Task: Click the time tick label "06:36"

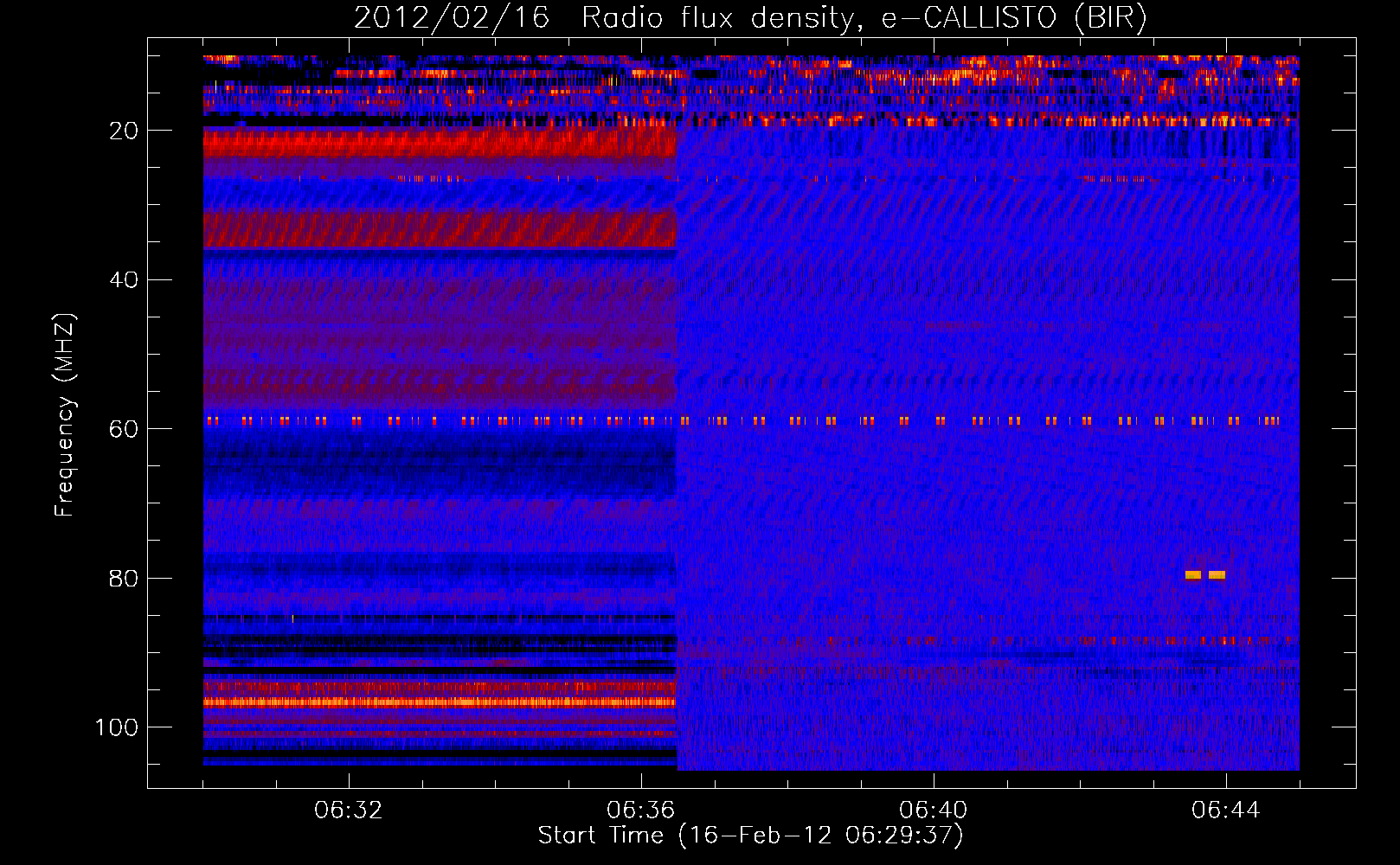Action: click(640, 811)
